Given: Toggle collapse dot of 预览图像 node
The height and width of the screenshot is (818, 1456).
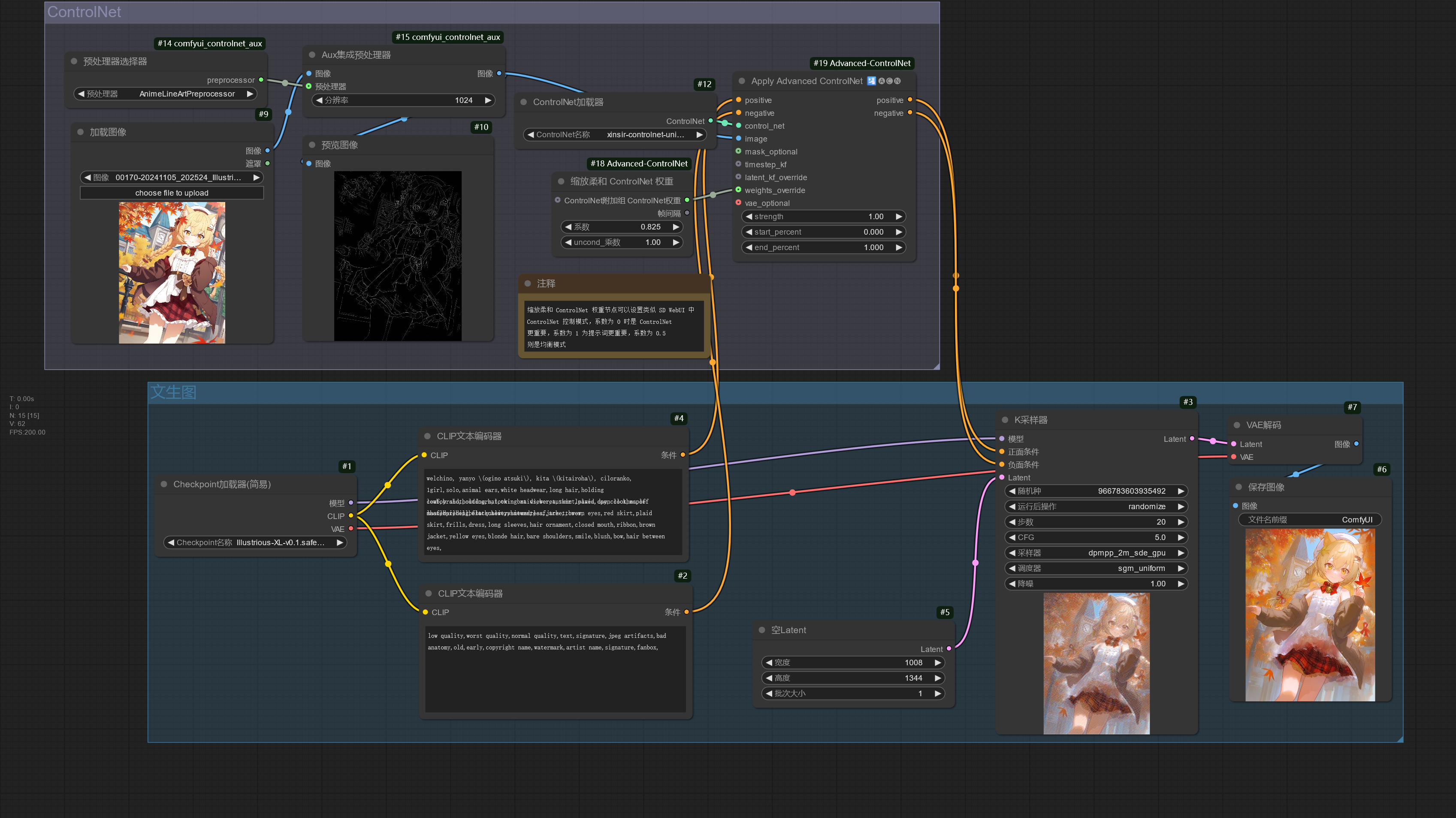Looking at the screenshot, I should 312,145.
